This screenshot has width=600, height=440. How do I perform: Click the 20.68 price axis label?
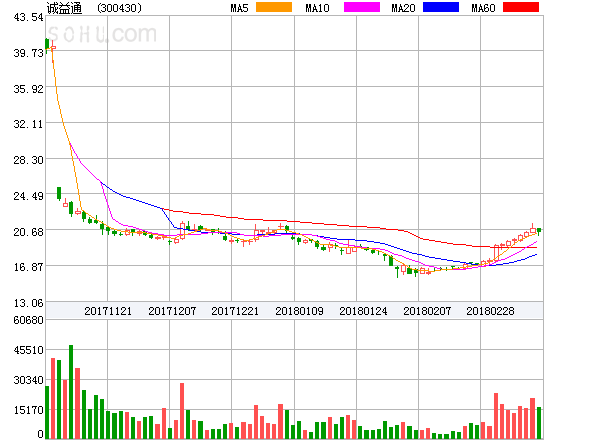pos(28,232)
